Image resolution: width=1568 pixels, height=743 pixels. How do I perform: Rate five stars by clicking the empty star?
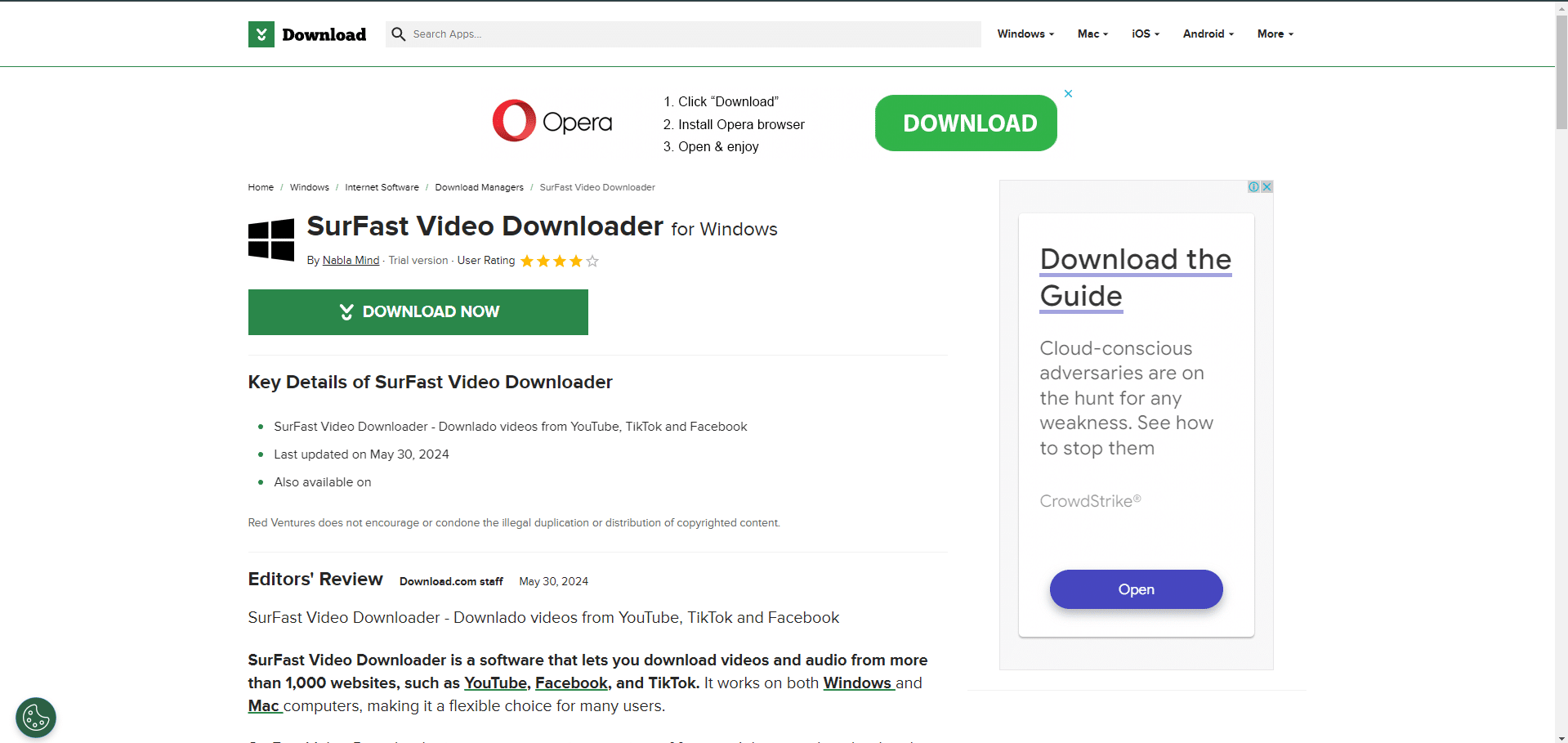(x=592, y=262)
